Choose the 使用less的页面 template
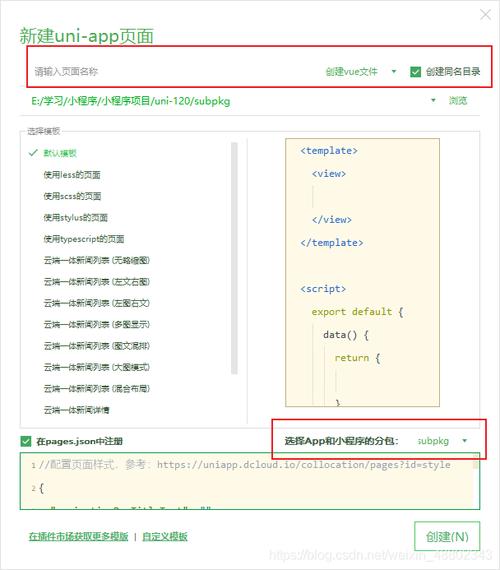The width and height of the screenshot is (500, 570). pyautogui.click(x=72, y=175)
